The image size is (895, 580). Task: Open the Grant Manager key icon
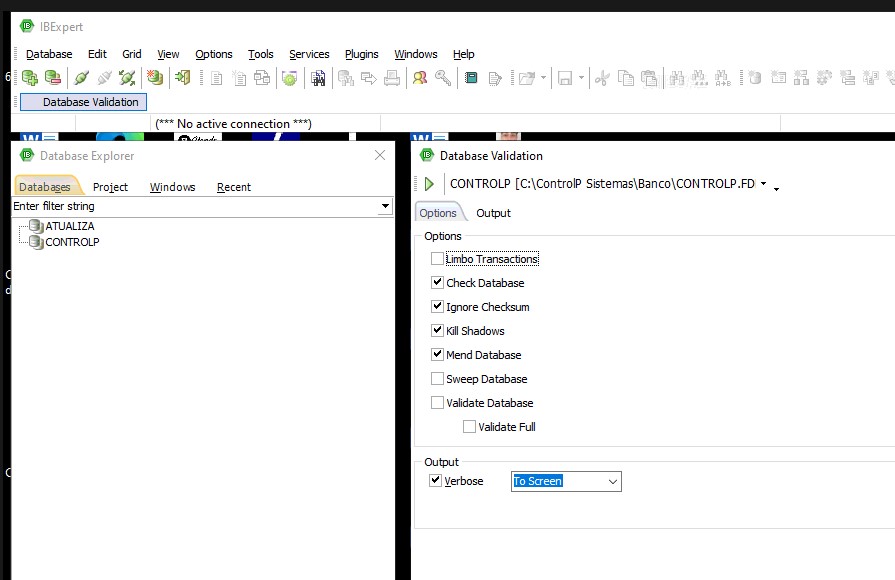pos(443,78)
